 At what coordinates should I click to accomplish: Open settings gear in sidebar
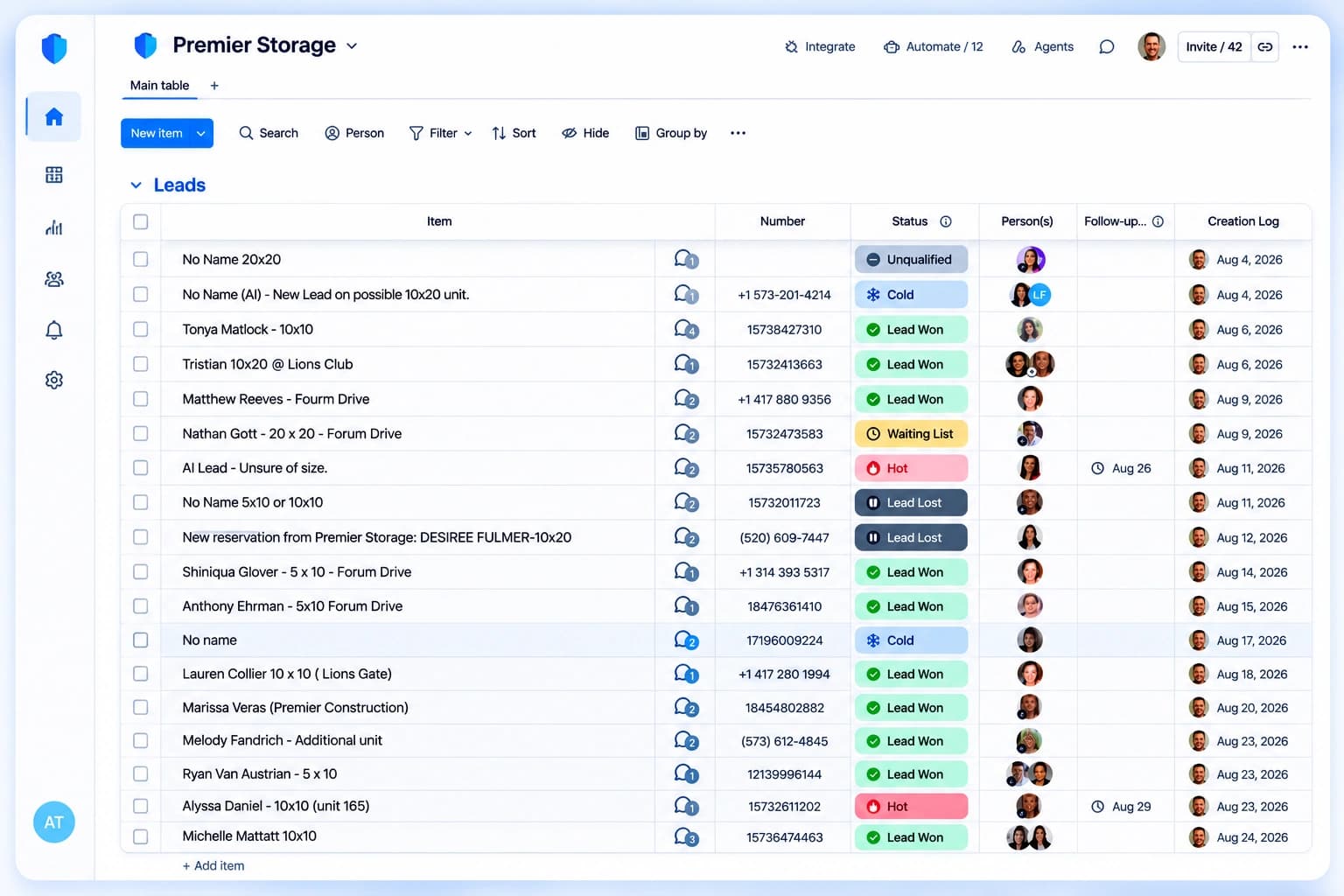(x=54, y=380)
